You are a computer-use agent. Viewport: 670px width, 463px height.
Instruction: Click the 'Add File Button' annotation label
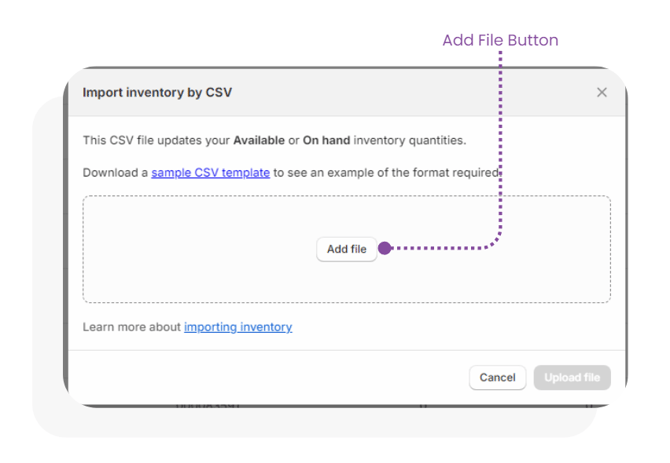click(500, 41)
